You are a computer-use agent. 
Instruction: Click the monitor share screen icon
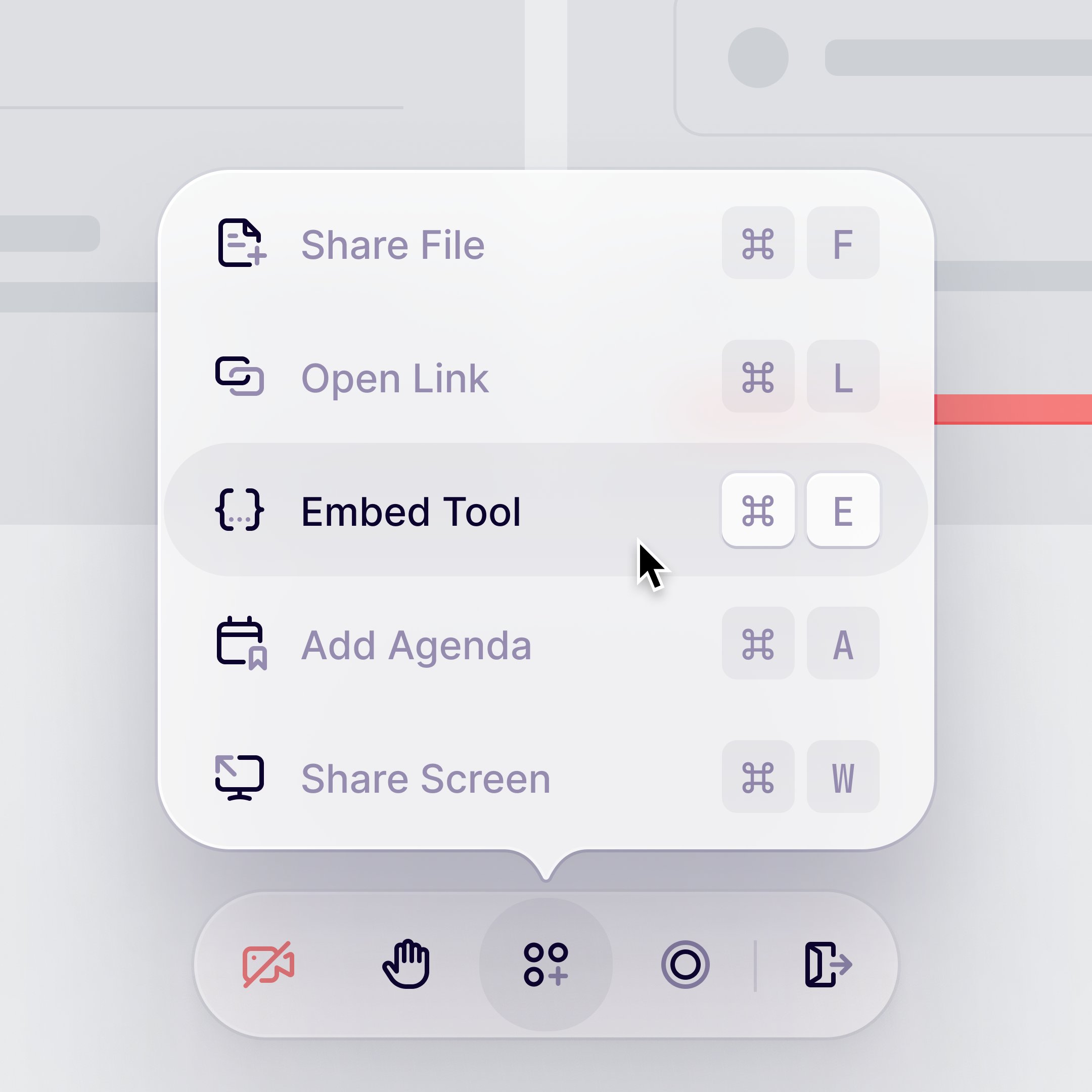[240, 778]
